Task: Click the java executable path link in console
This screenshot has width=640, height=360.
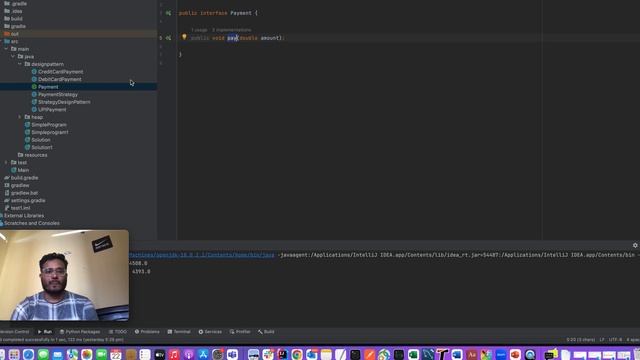Action: click(202, 255)
